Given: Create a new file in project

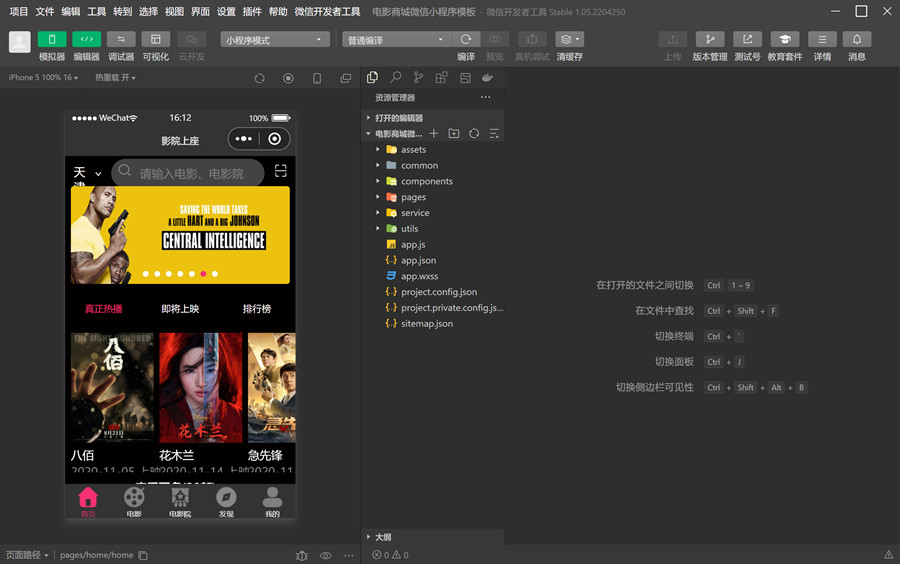Looking at the screenshot, I should tap(434, 133).
